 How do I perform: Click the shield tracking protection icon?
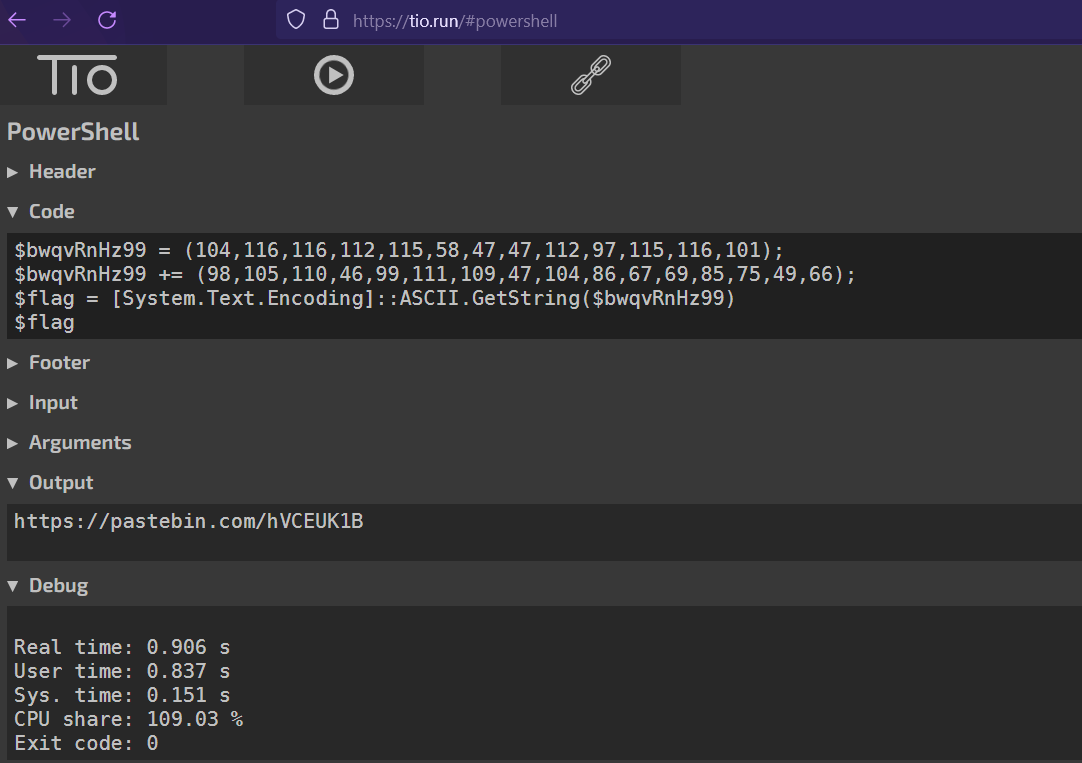(295, 20)
